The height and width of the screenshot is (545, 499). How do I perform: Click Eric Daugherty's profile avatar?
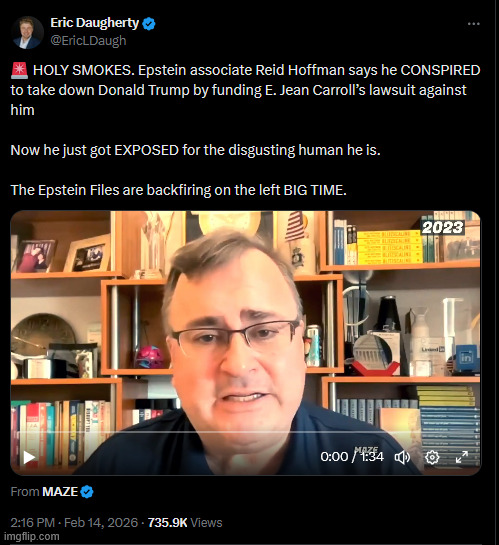(x=27, y=32)
